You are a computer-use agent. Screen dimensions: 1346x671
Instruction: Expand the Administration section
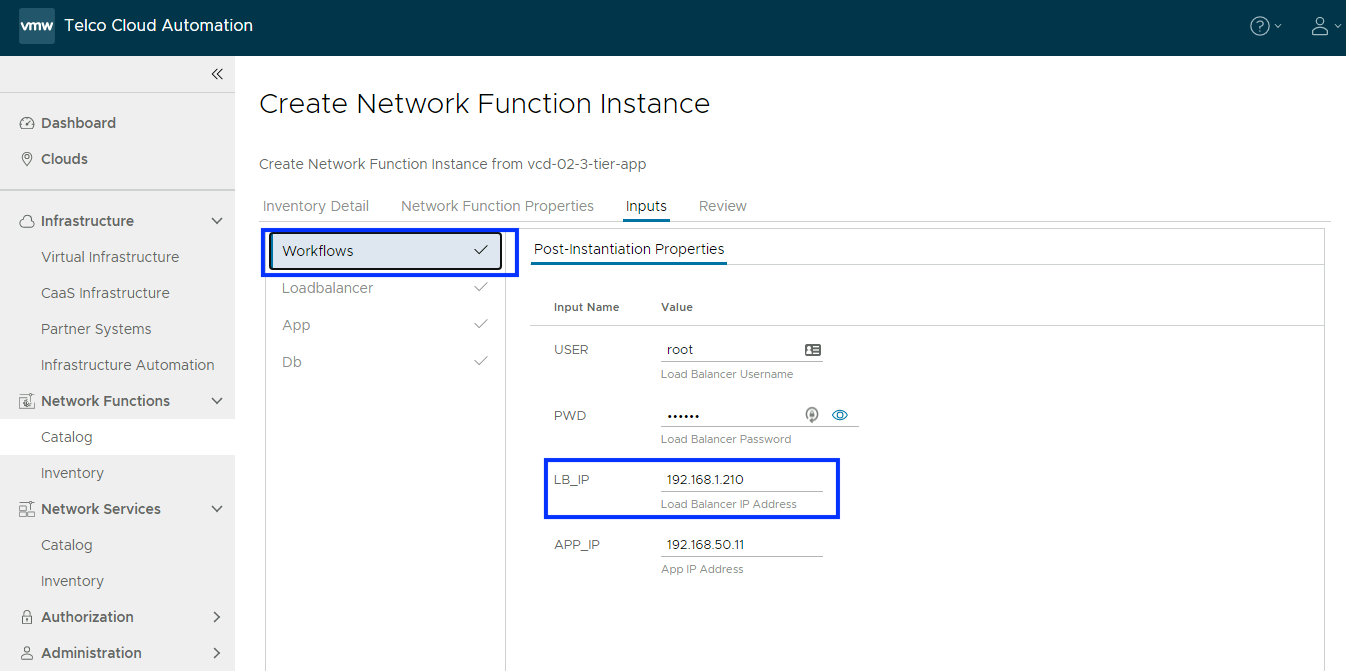coord(217,653)
